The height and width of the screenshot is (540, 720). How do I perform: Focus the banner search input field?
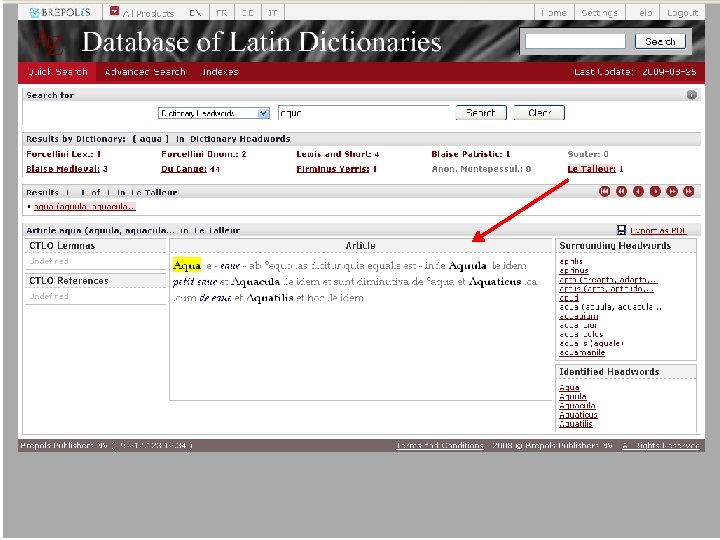coord(575,41)
